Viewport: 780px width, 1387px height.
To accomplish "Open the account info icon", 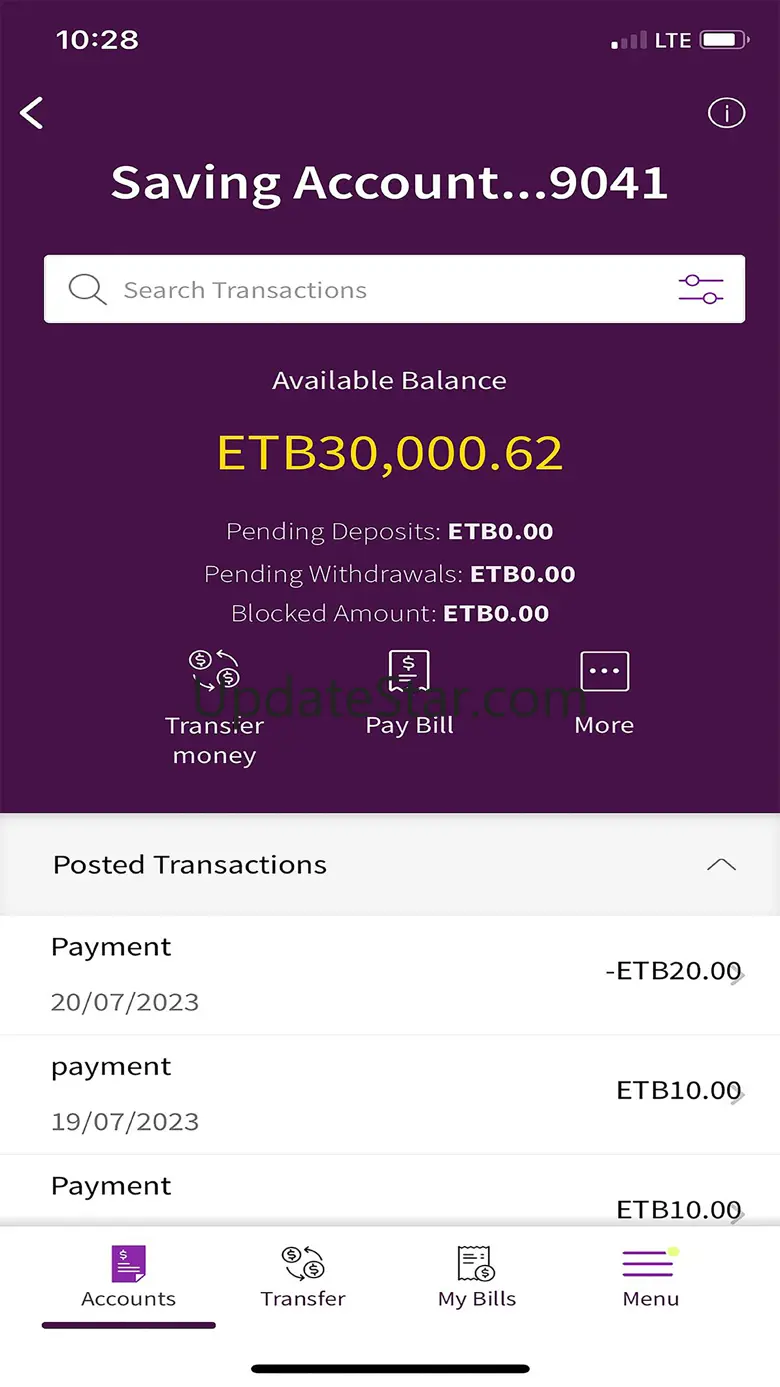I will pos(726,113).
